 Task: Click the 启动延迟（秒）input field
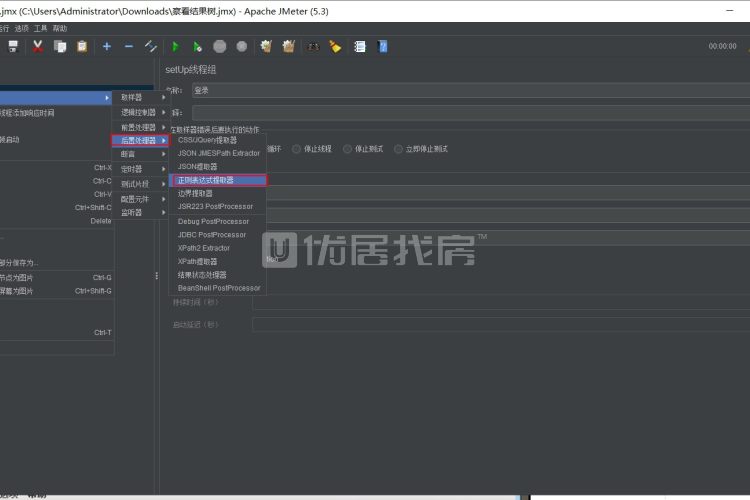click(501, 324)
